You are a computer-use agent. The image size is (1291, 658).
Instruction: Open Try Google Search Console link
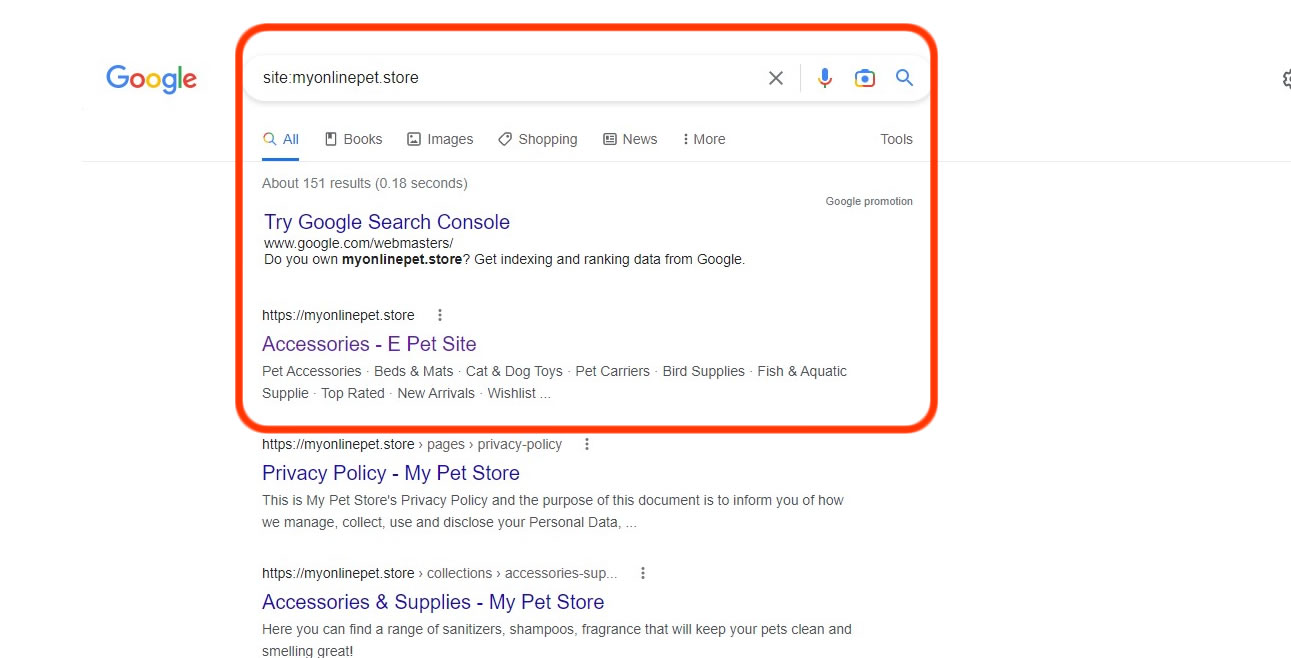tap(387, 222)
